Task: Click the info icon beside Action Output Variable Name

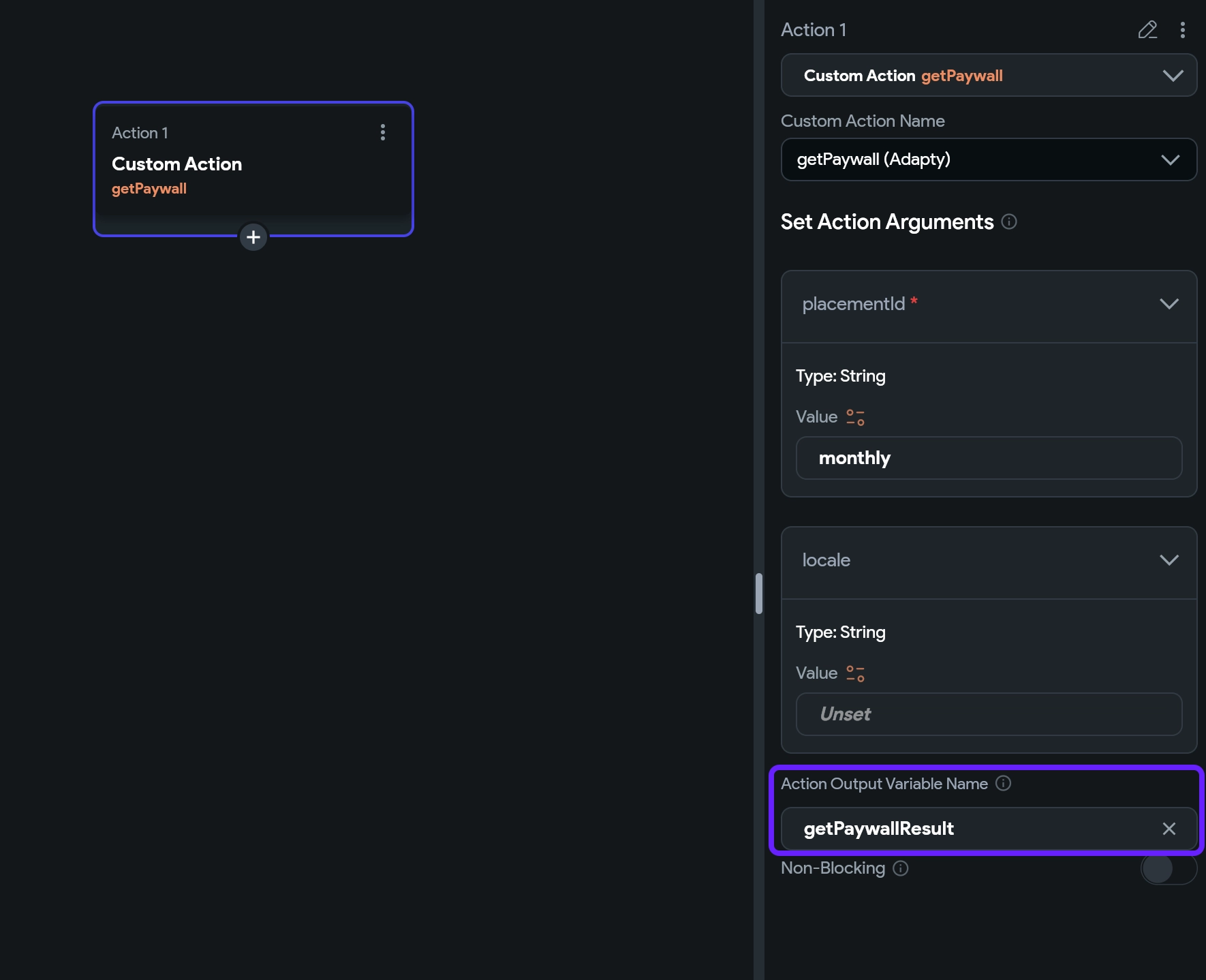Action: tap(1003, 783)
